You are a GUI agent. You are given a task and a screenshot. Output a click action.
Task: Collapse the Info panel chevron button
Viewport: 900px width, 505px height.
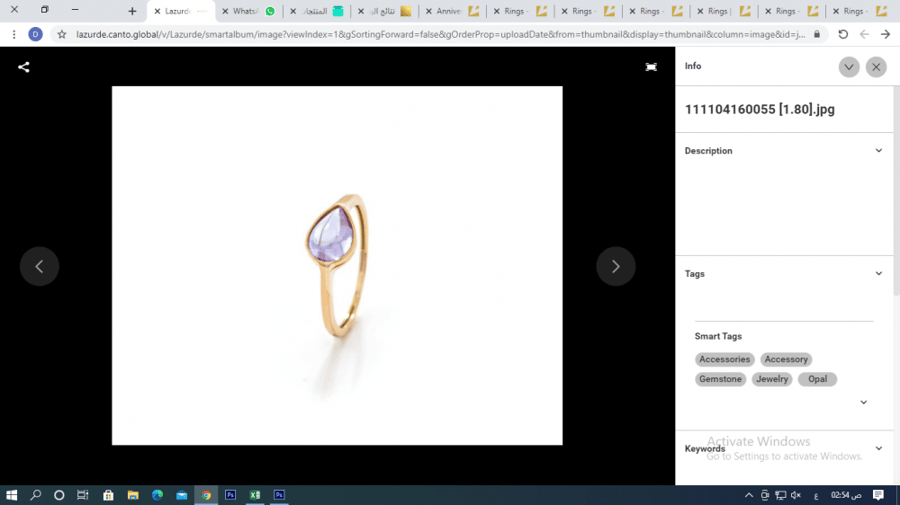[848, 67]
